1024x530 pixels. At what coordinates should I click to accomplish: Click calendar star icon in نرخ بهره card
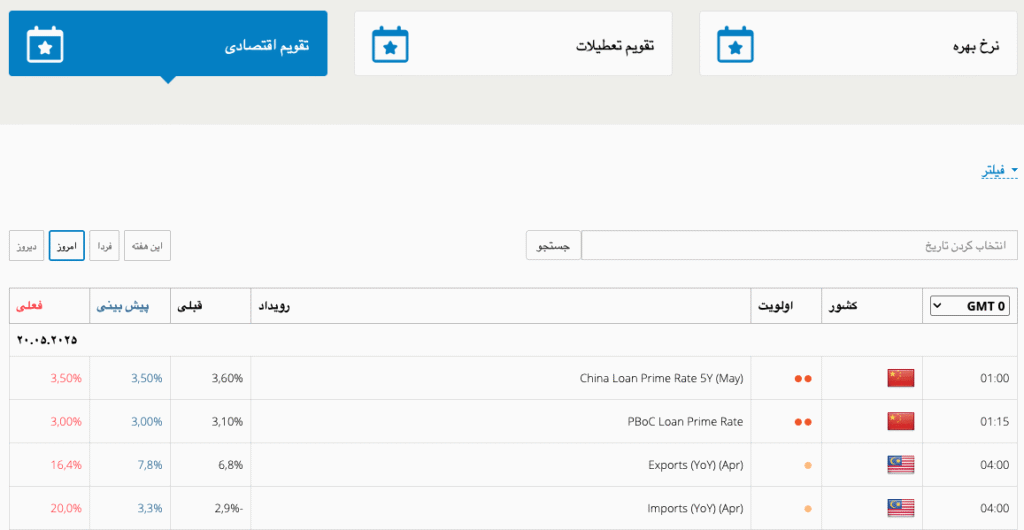pos(735,45)
